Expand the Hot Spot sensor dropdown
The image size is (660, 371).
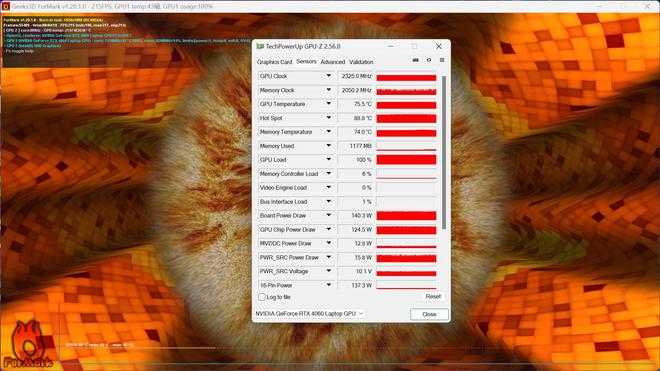pyautogui.click(x=329, y=118)
